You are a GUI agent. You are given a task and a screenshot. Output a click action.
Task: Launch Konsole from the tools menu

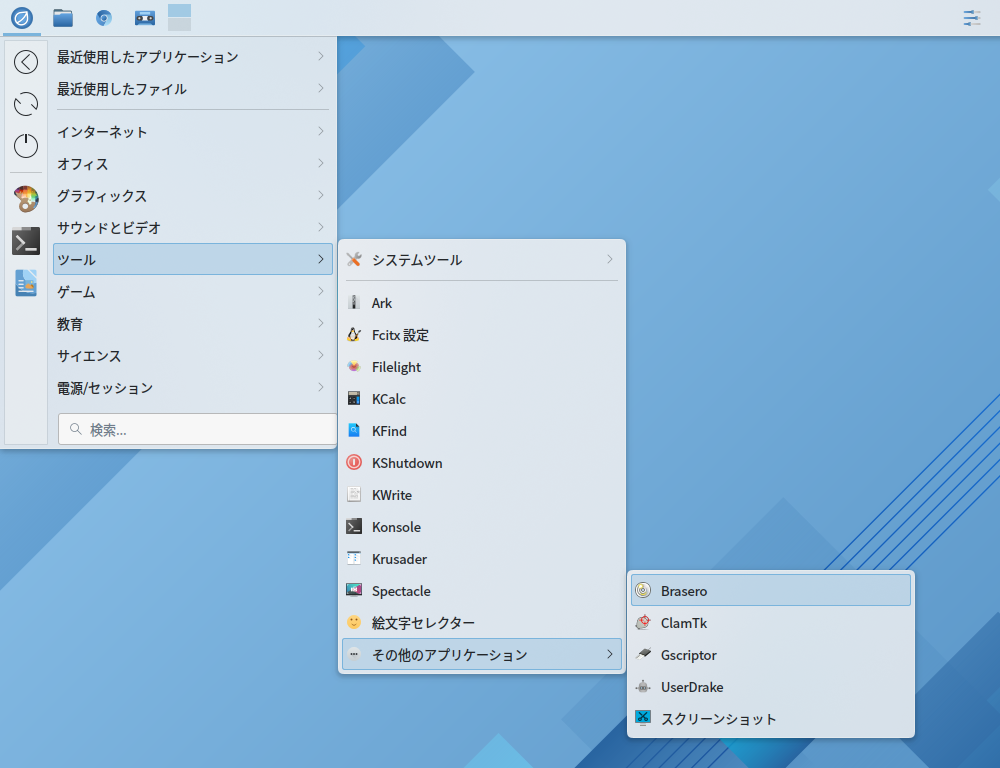(x=482, y=527)
